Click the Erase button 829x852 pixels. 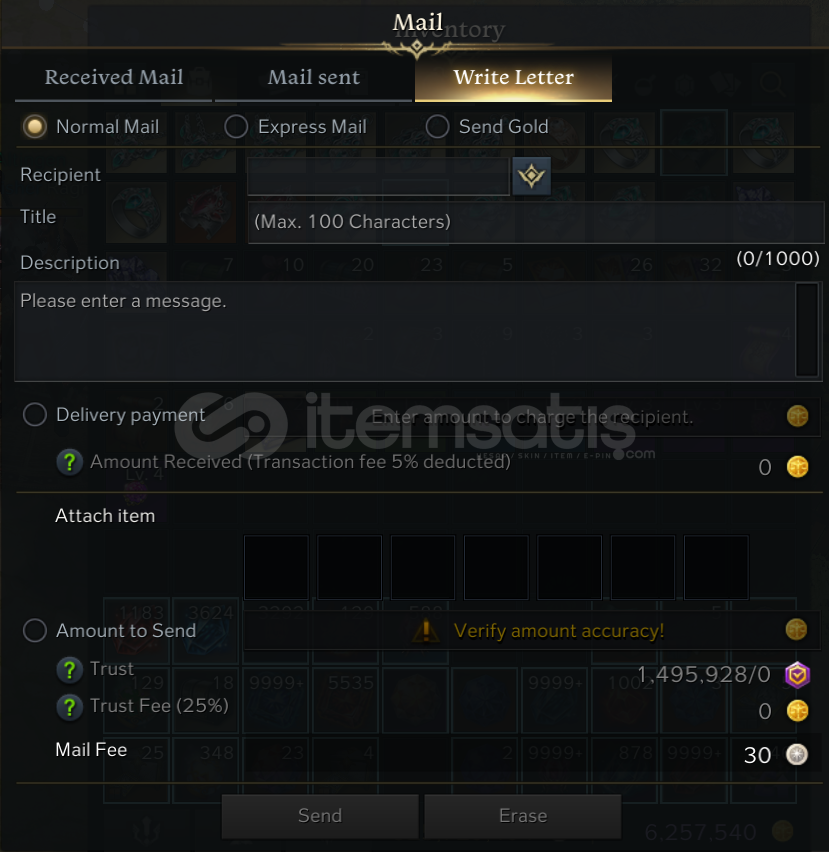click(x=523, y=816)
